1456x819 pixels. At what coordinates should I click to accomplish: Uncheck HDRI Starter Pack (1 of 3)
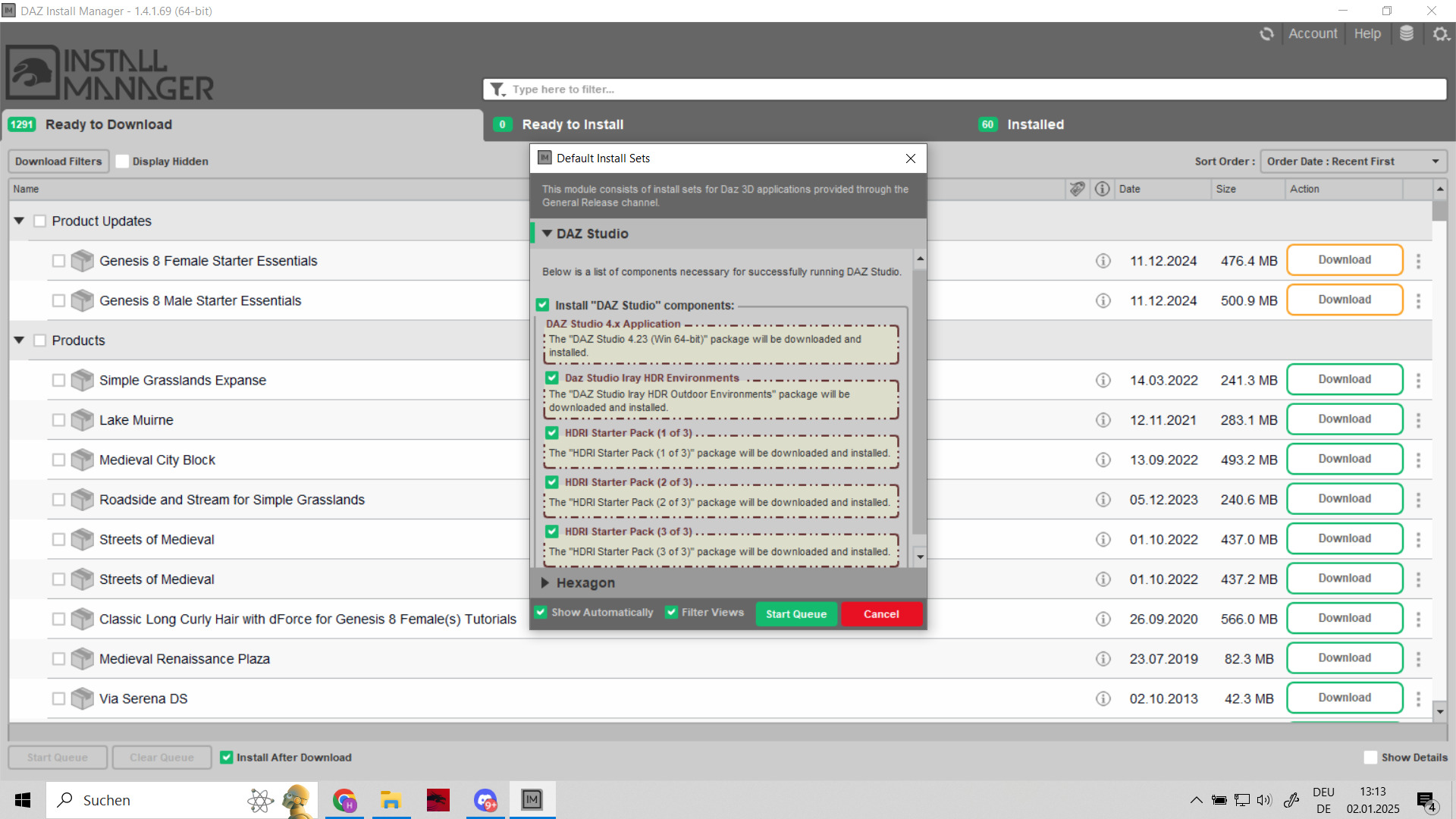point(552,433)
